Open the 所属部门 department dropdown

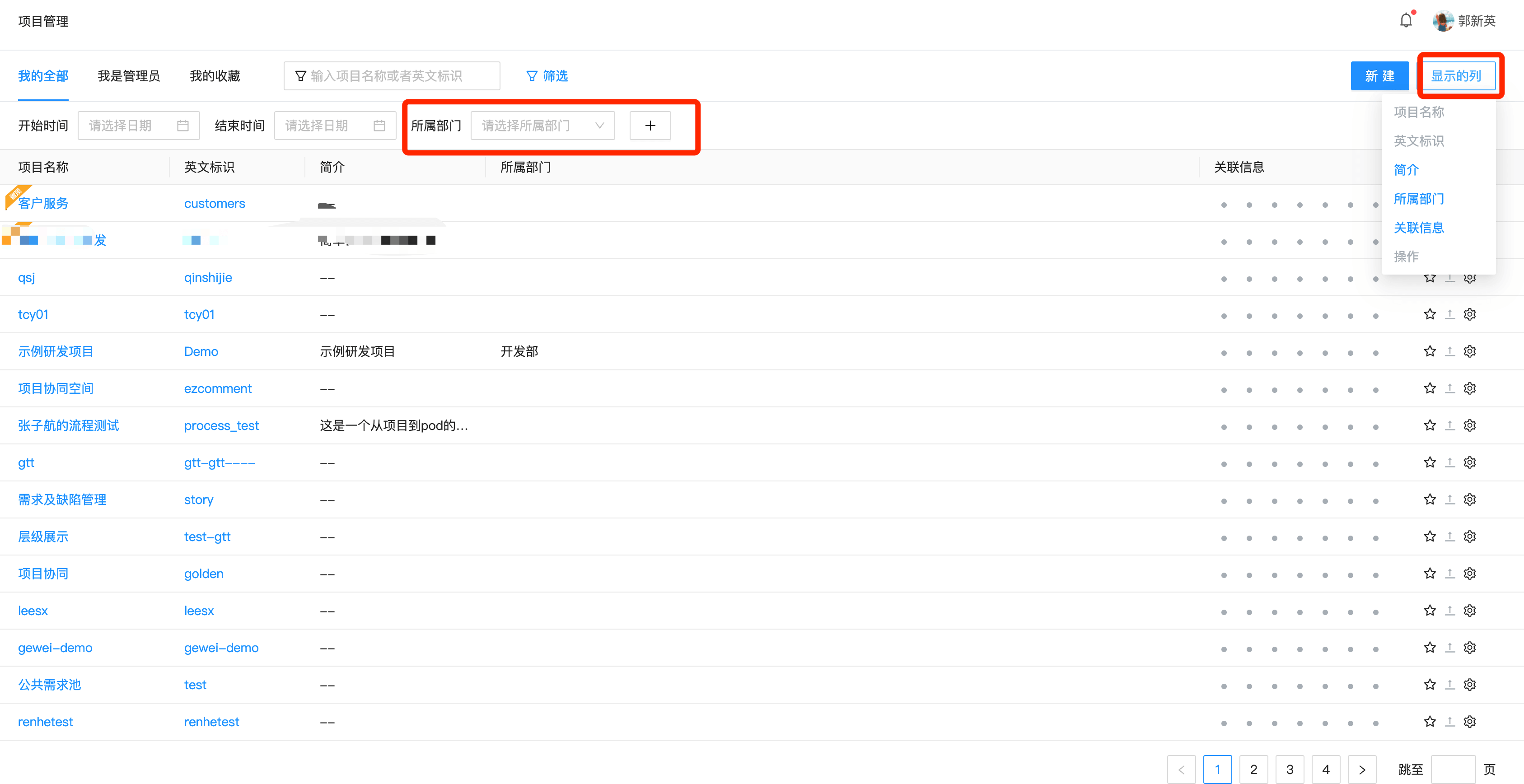542,126
